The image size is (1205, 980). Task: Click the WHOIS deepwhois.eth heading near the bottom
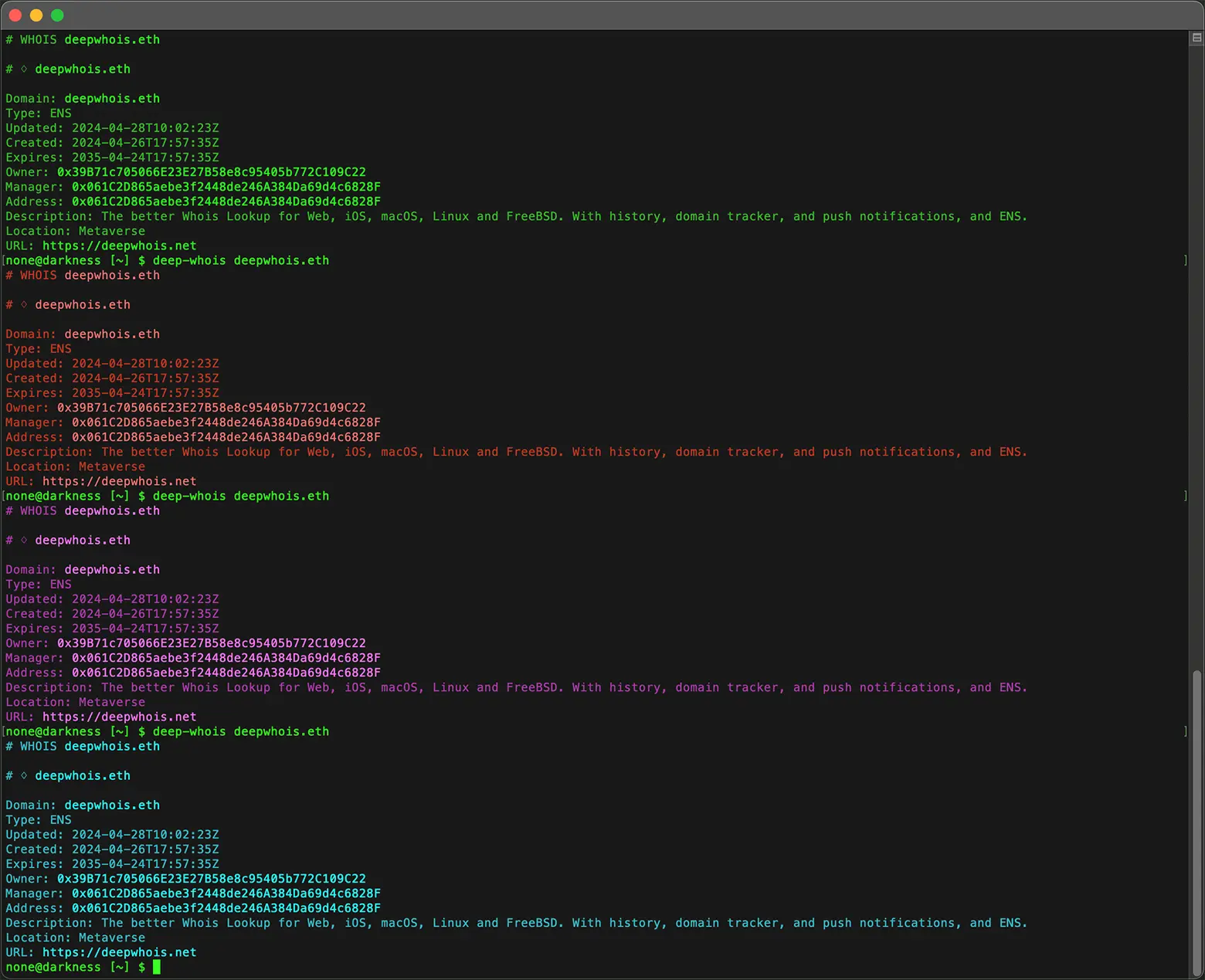click(83, 746)
